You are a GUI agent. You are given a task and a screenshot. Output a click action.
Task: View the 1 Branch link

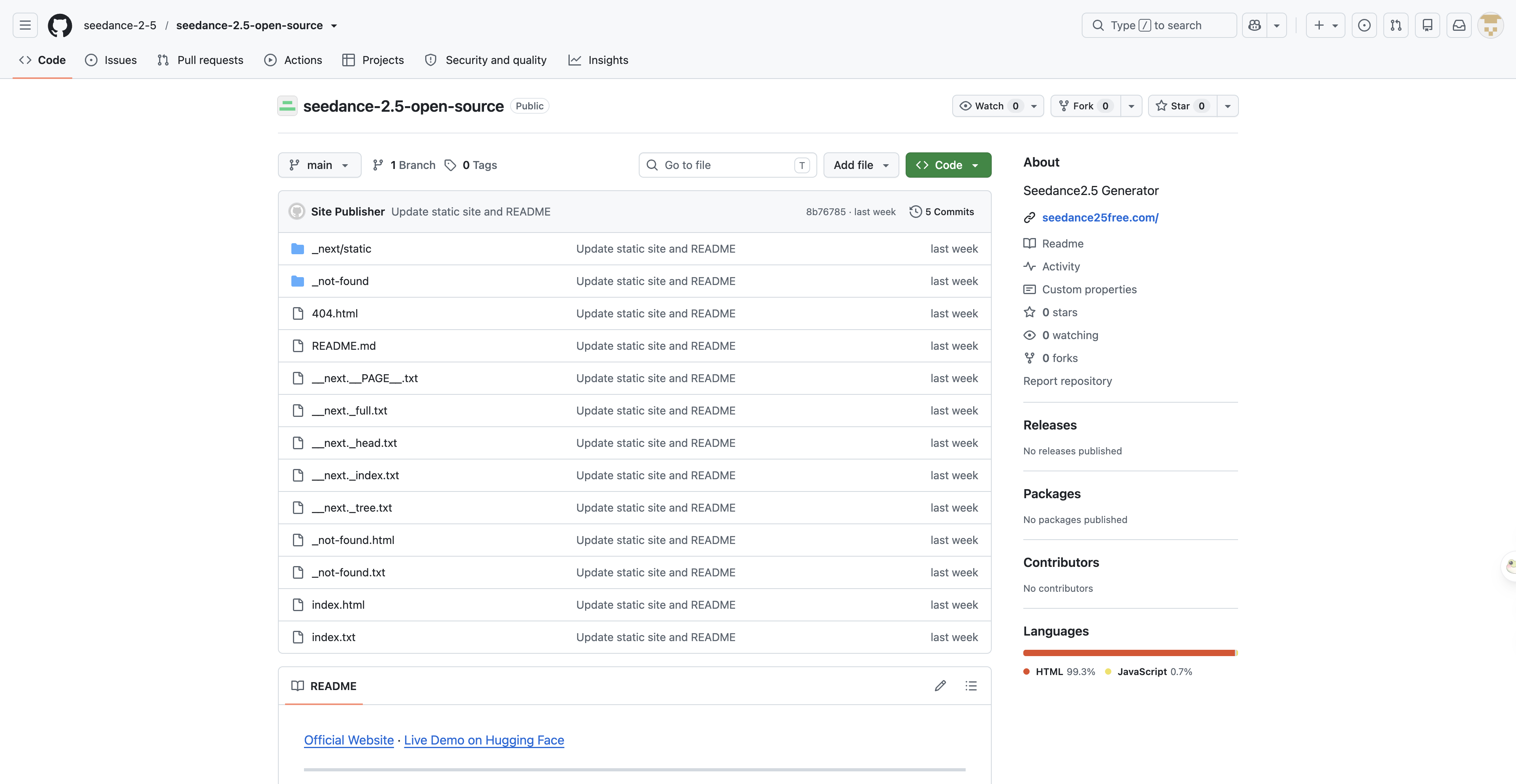coord(404,165)
